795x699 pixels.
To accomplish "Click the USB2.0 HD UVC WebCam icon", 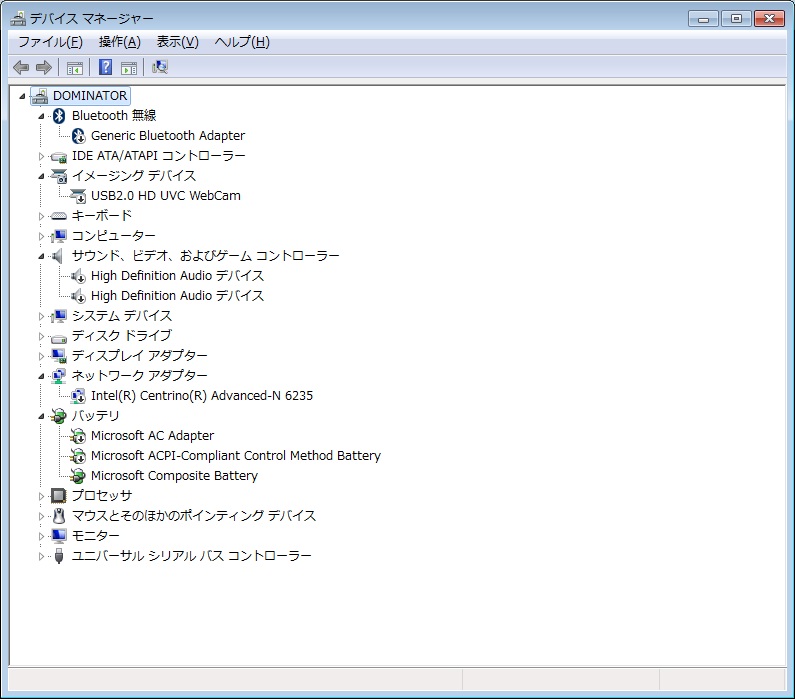I will click(78, 196).
